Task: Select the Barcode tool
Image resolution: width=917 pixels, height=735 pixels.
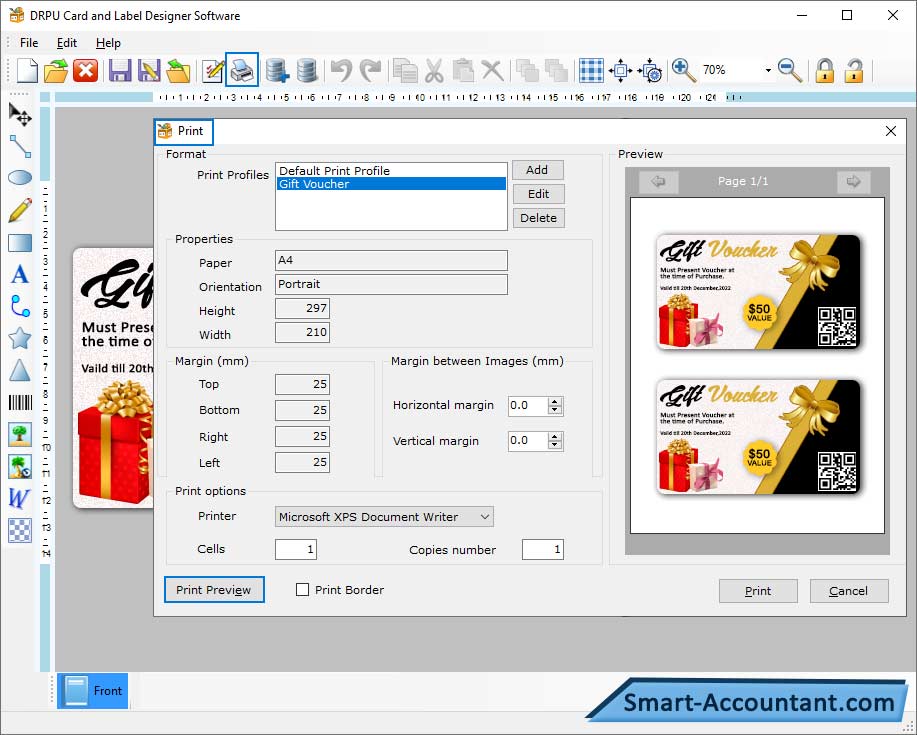Action: click(20, 402)
